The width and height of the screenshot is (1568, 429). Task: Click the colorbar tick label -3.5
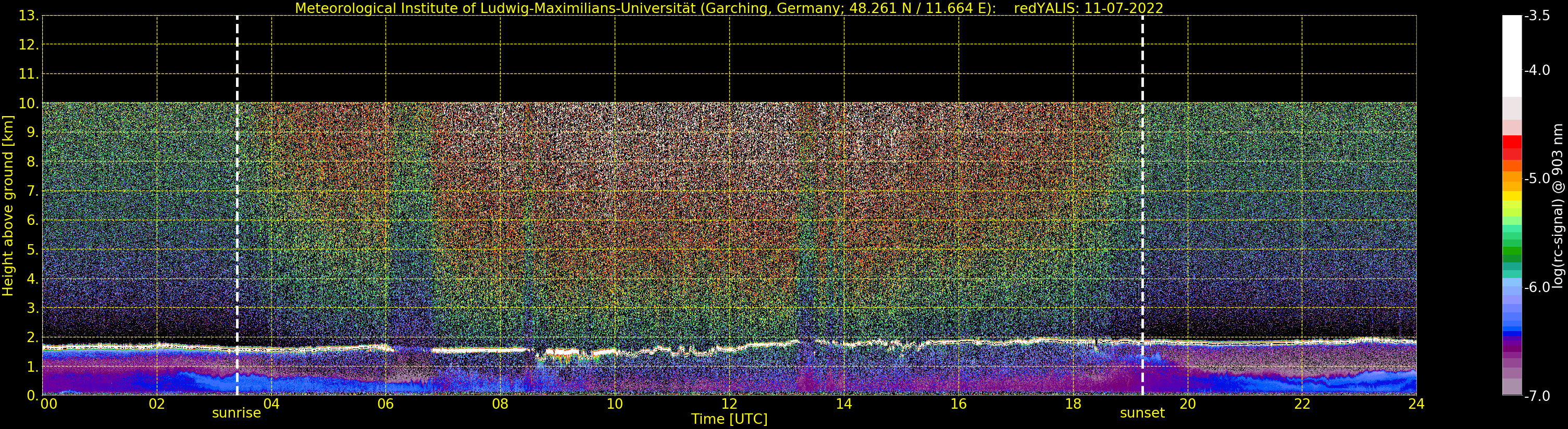point(1537,16)
